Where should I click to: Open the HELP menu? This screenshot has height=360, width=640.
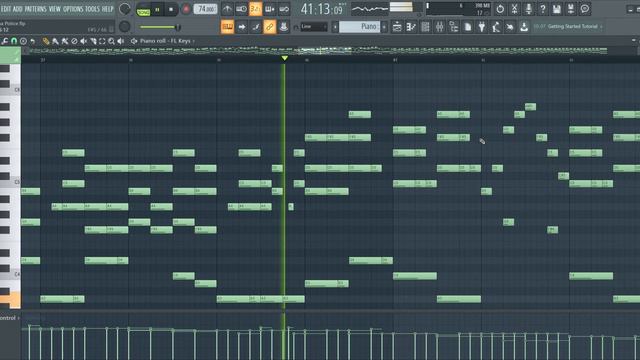(x=107, y=9)
